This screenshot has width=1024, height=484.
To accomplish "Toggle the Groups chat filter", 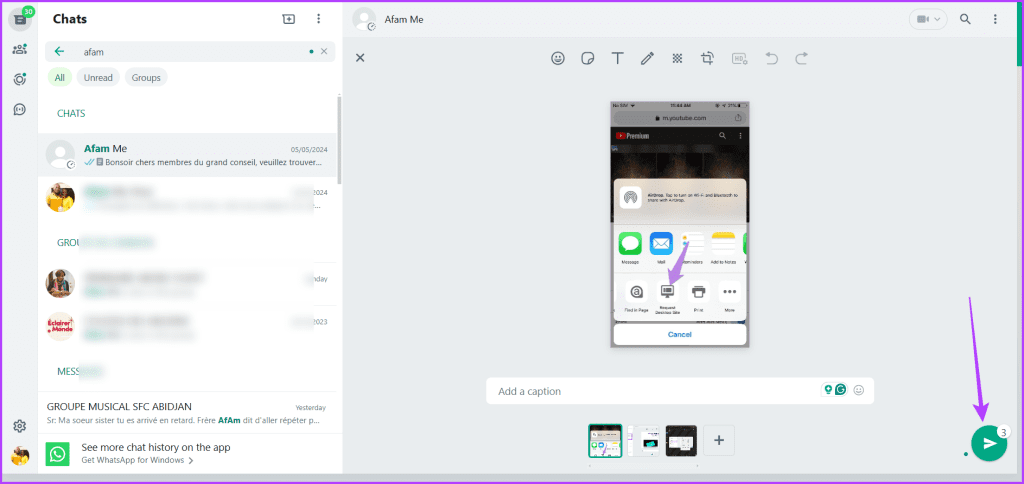I will tap(146, 77).
